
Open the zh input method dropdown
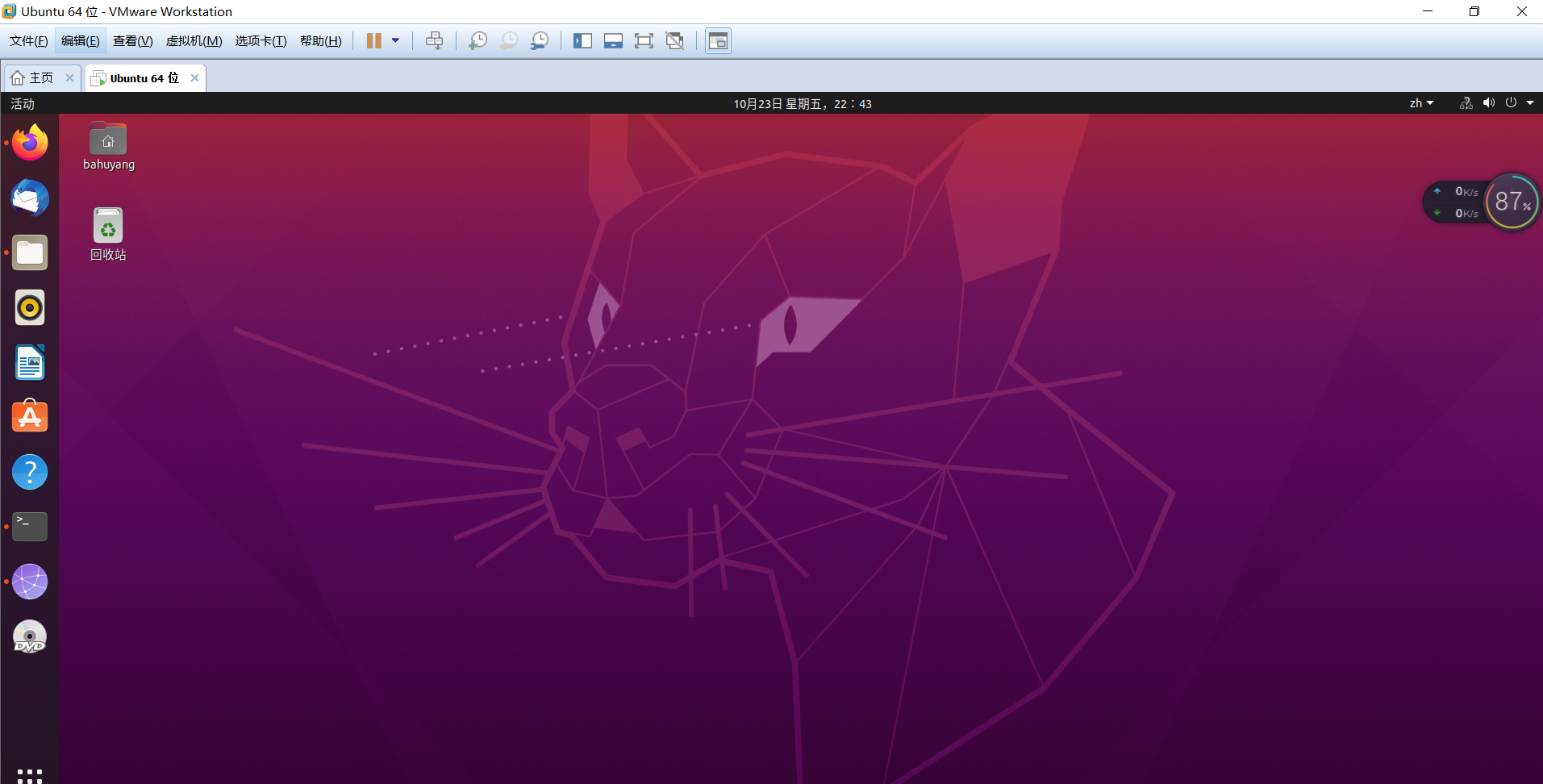(1421, 103)
